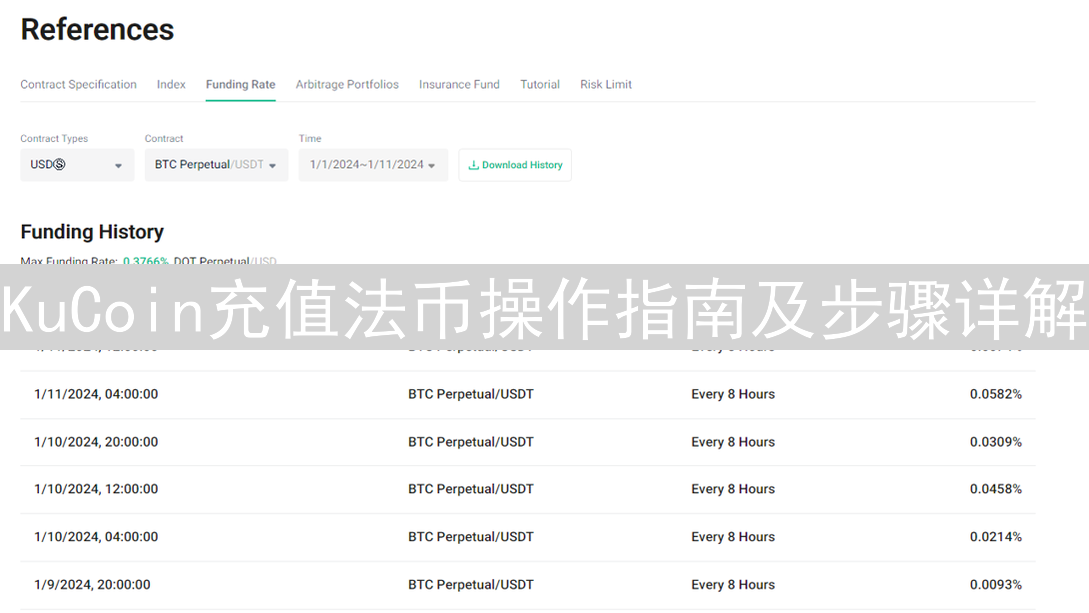Open the Arbitrage Portfolios tab
Screen dimensions: 1089x613
(347, 84)
